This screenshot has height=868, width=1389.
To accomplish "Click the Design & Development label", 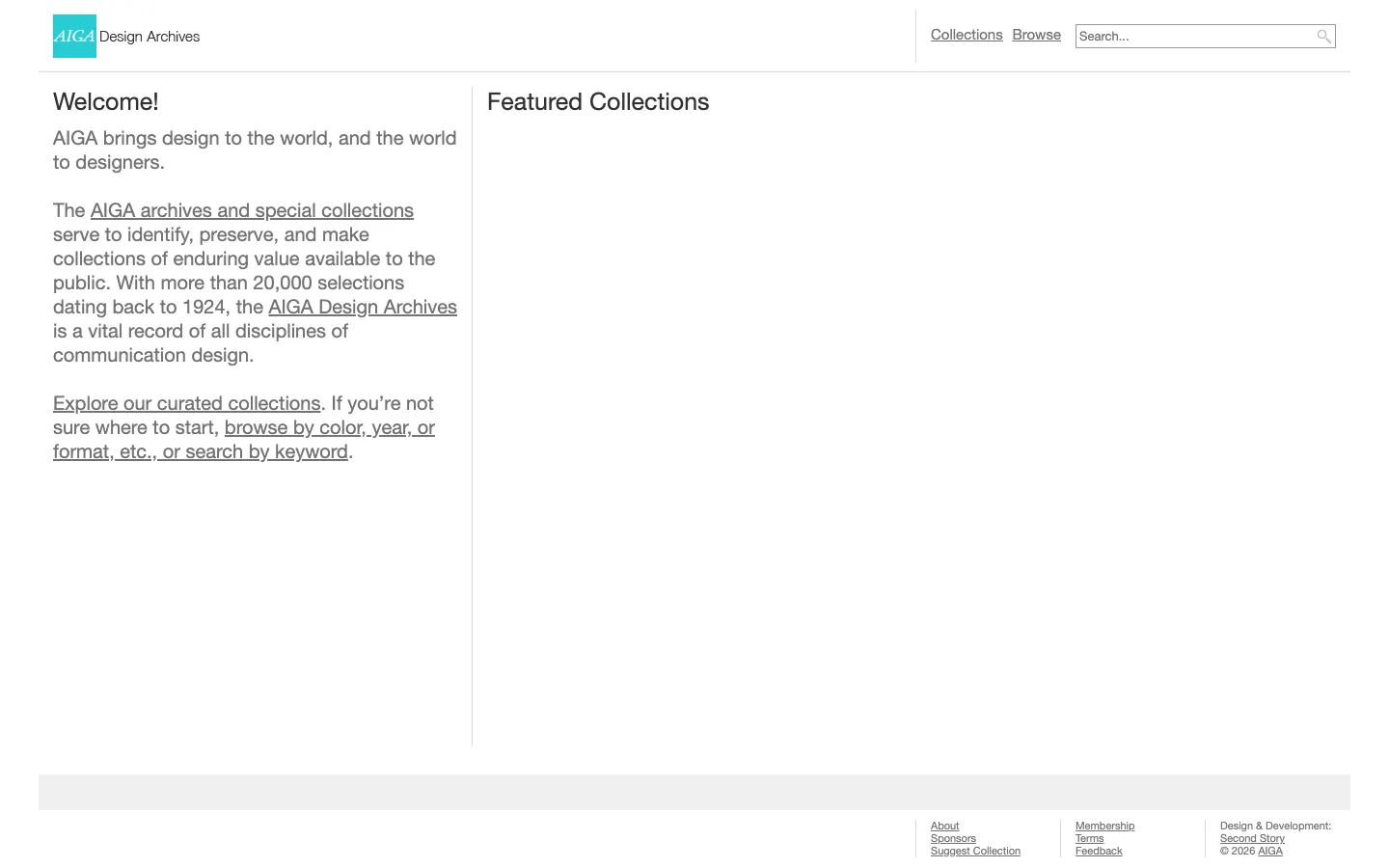I will [x=1275, y=826].
